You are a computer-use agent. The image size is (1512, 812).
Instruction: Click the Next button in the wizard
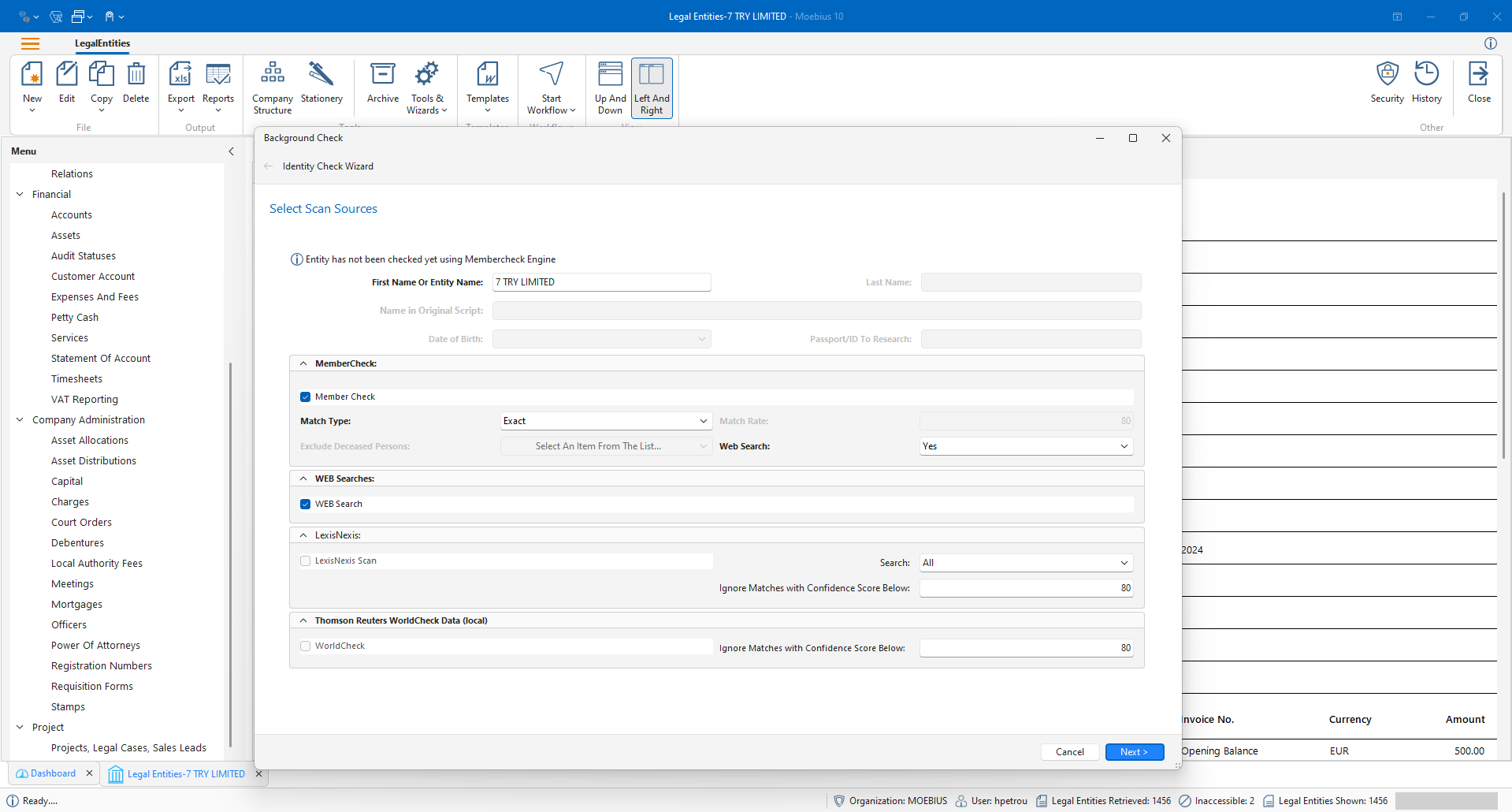point(1134,751)
